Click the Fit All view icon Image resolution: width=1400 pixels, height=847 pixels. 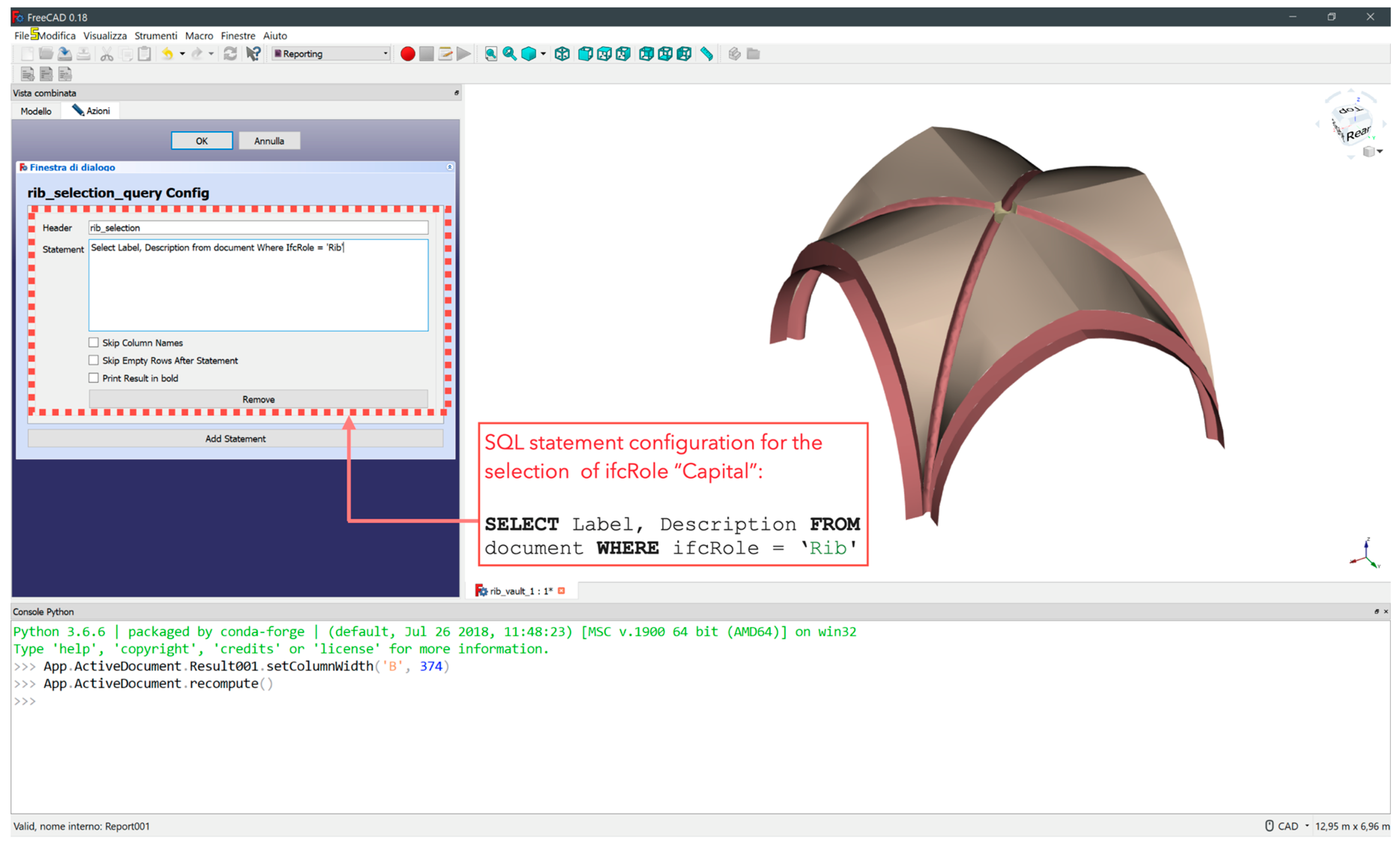(x=491, y=54)
